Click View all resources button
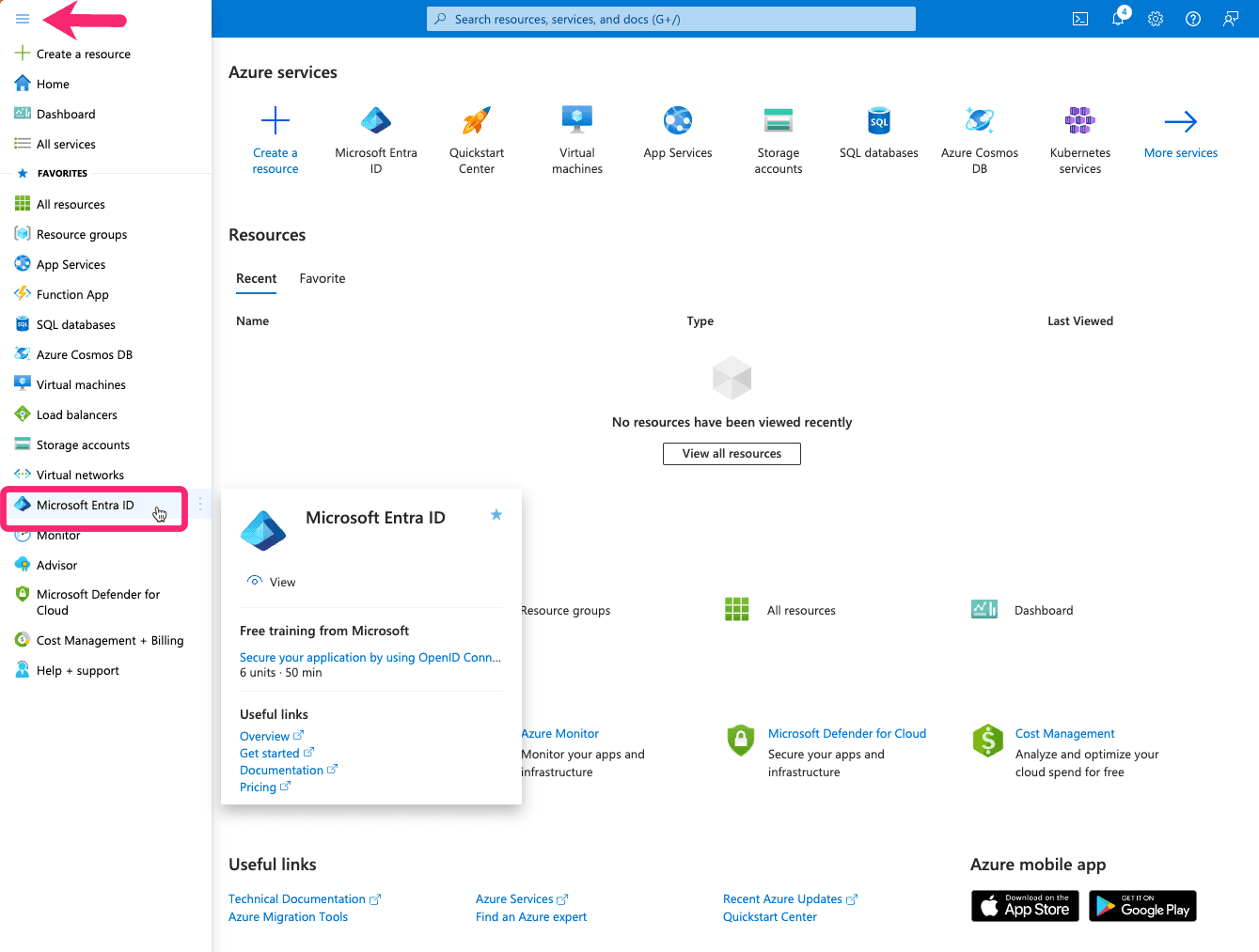The image size is (1259, 952). [x=732, y=454]
